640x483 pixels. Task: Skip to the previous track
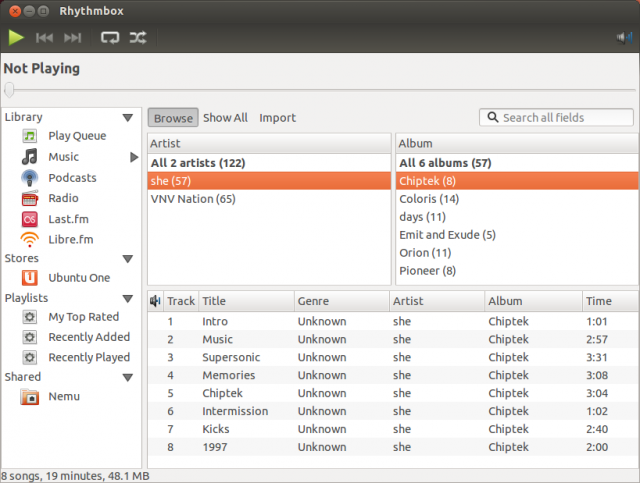(44, 38)
